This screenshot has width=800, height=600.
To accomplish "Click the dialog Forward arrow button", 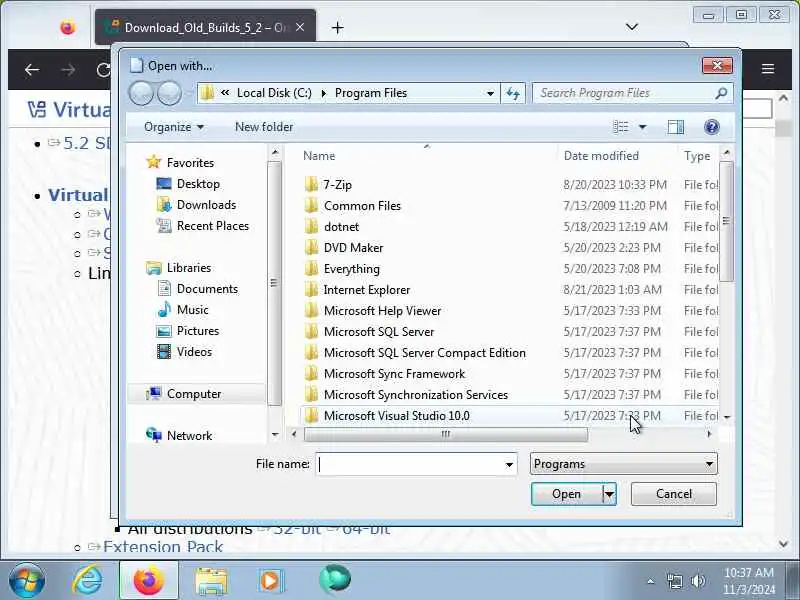I will pos(169,93).
